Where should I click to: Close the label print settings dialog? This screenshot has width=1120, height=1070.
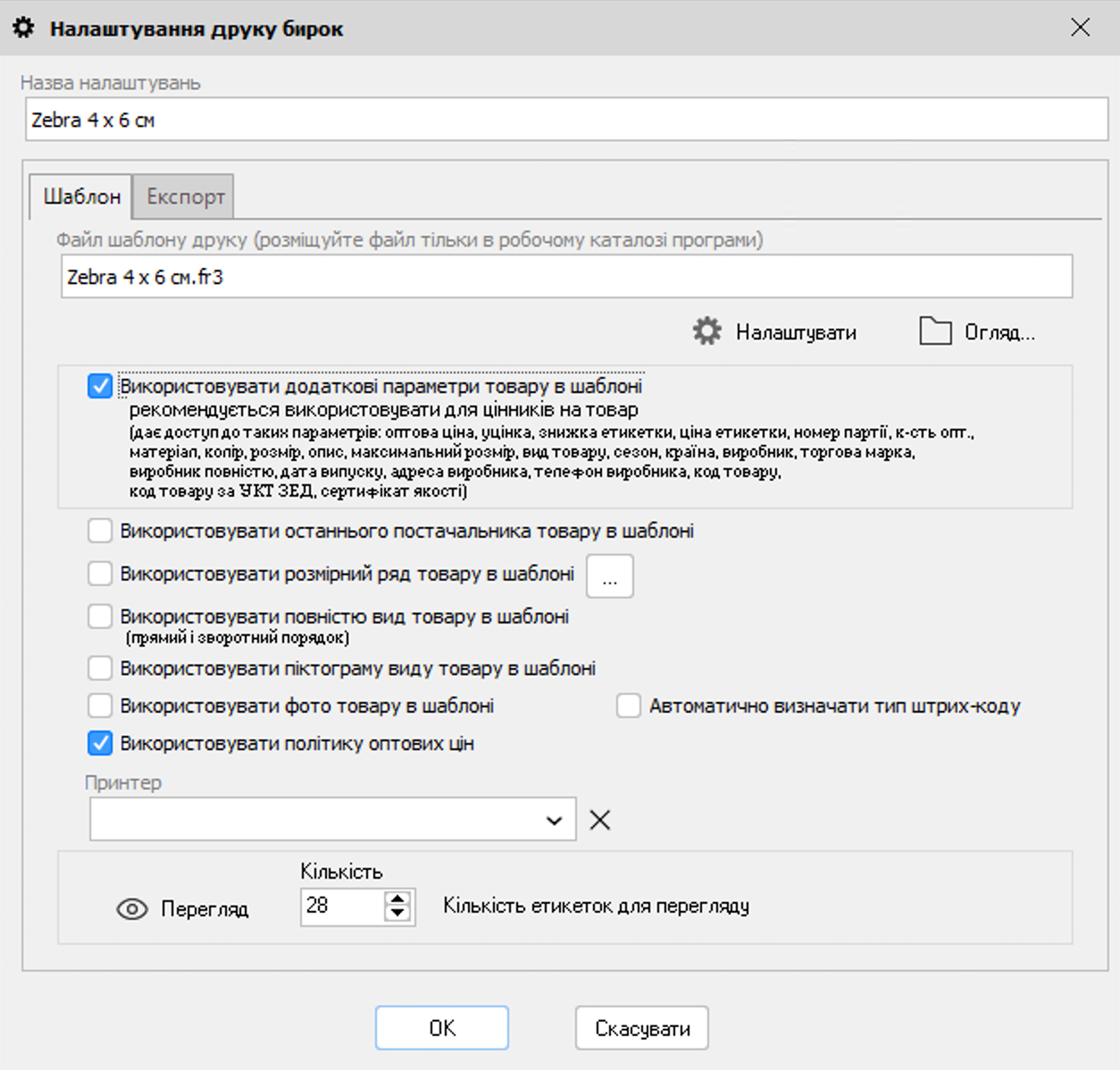(x=1080, y=28)
